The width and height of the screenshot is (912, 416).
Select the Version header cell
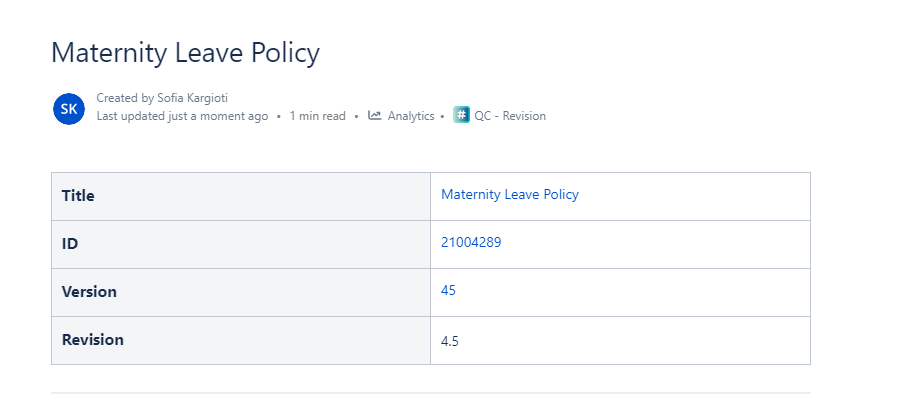click(240, 292)
